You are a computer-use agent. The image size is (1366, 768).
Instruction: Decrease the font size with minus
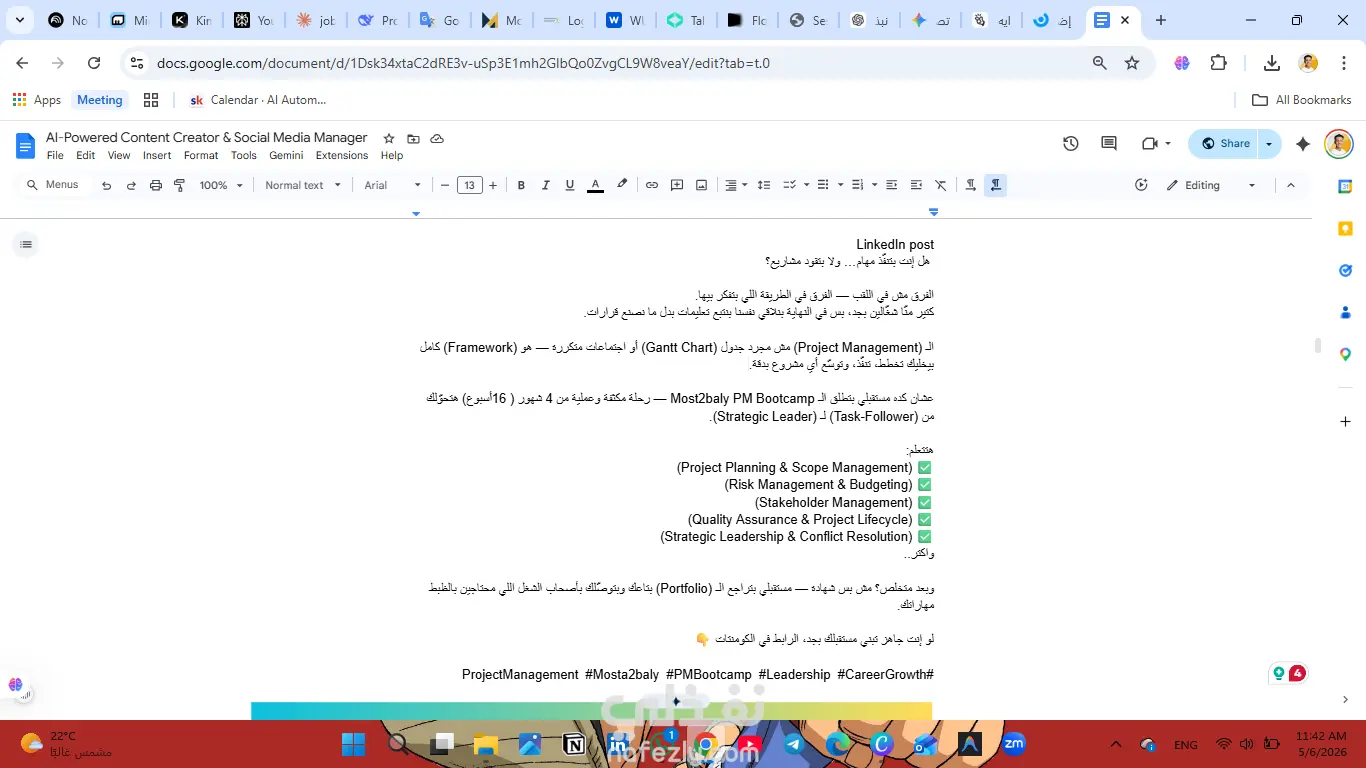pos(445,185)
